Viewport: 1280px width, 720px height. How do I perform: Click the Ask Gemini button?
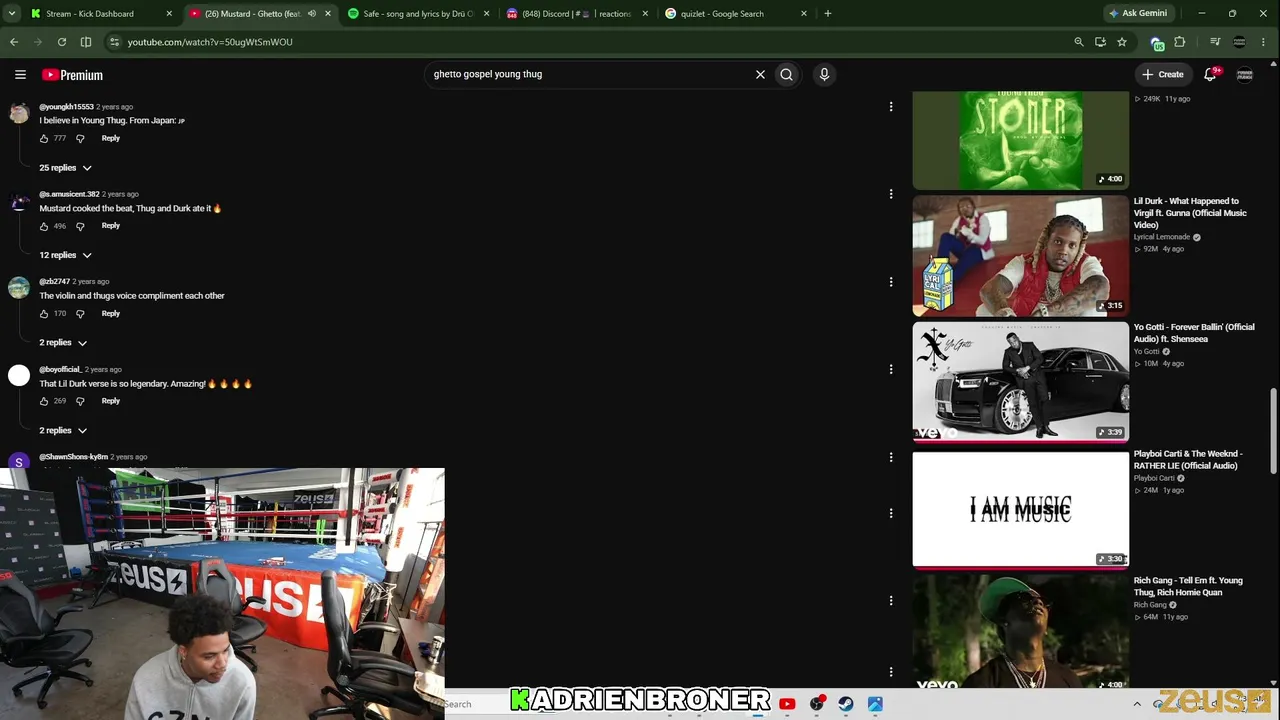(1138, 14)
